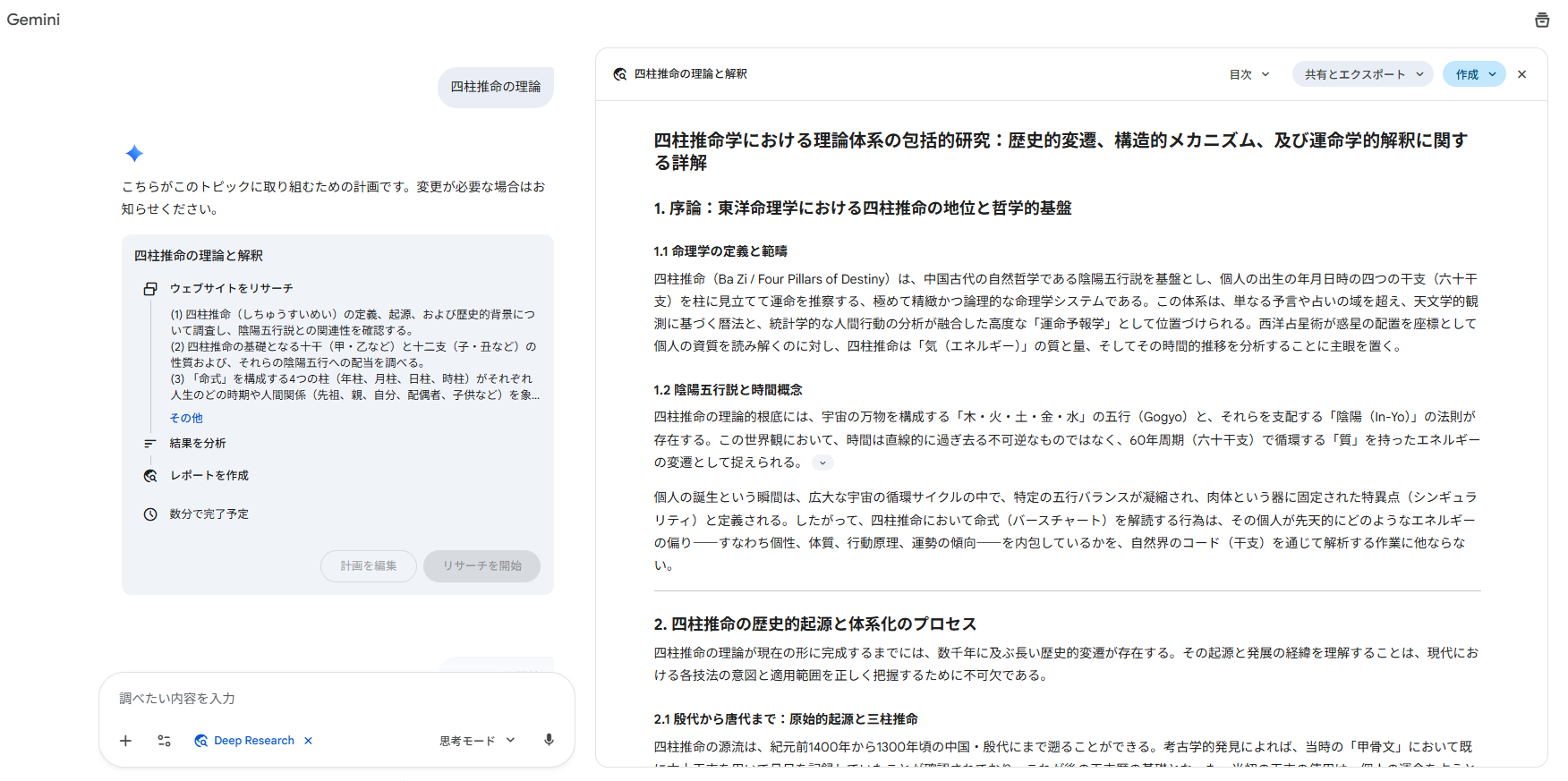Open the 思考モード dropdown

pos(477,741)
